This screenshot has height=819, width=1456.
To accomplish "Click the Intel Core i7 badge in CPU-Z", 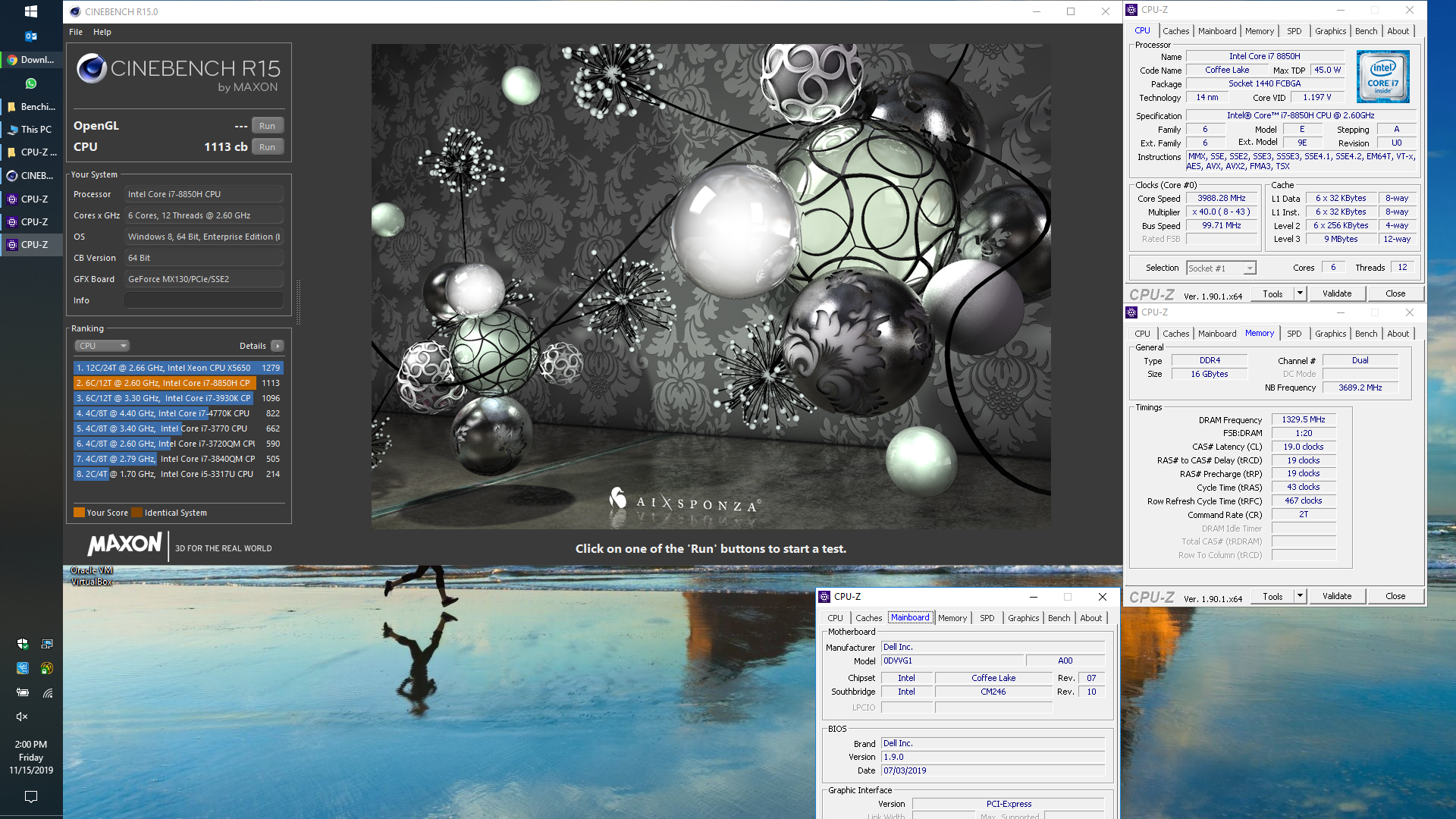I will pos(1382,77).
